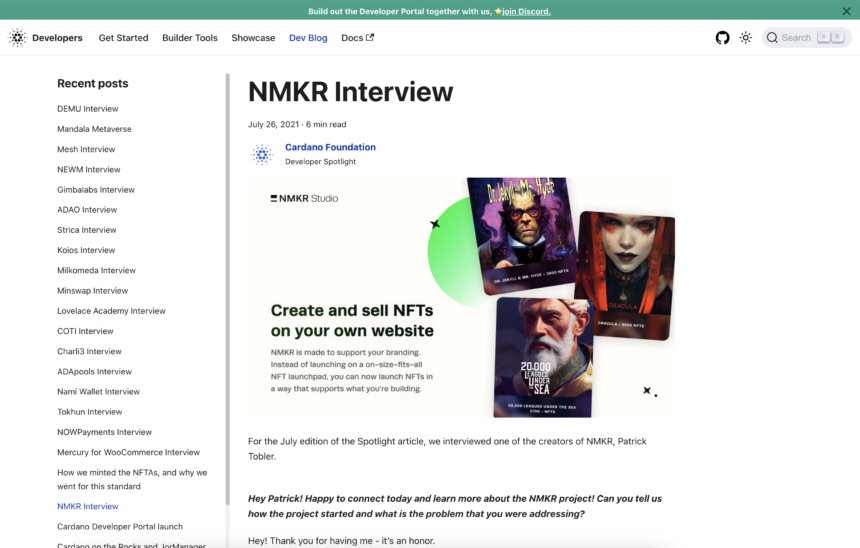
Task: Click the NMKR Studio banner image
Action: tap(461, 297)
